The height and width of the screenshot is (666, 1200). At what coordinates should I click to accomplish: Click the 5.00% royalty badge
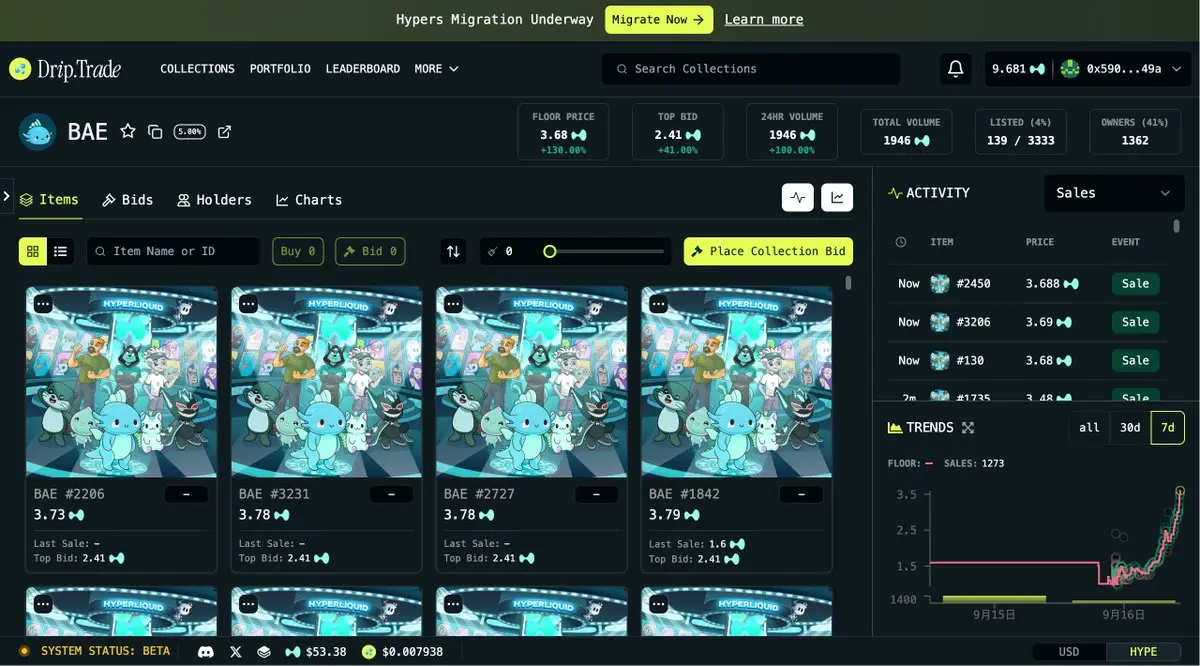coord(190,132)
